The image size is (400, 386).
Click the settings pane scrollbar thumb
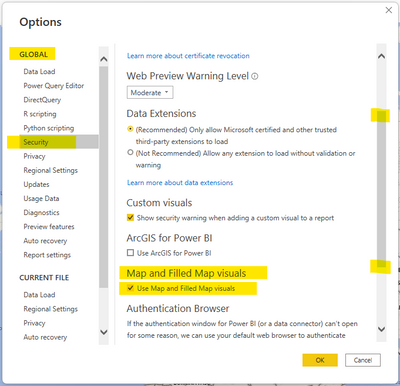pos(382,189)
